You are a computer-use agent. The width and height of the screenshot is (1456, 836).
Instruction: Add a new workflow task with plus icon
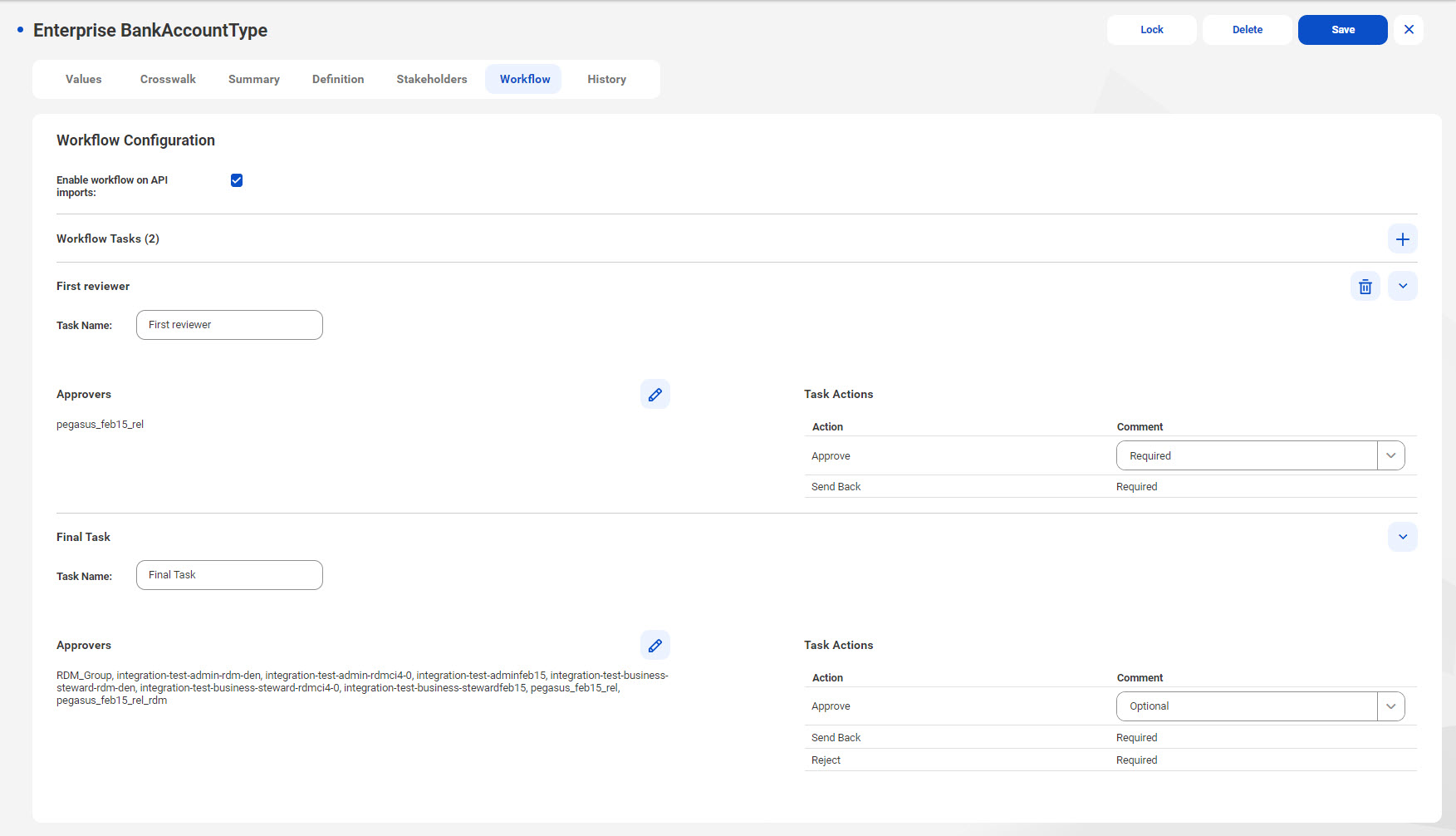[x=1402, y=239]
